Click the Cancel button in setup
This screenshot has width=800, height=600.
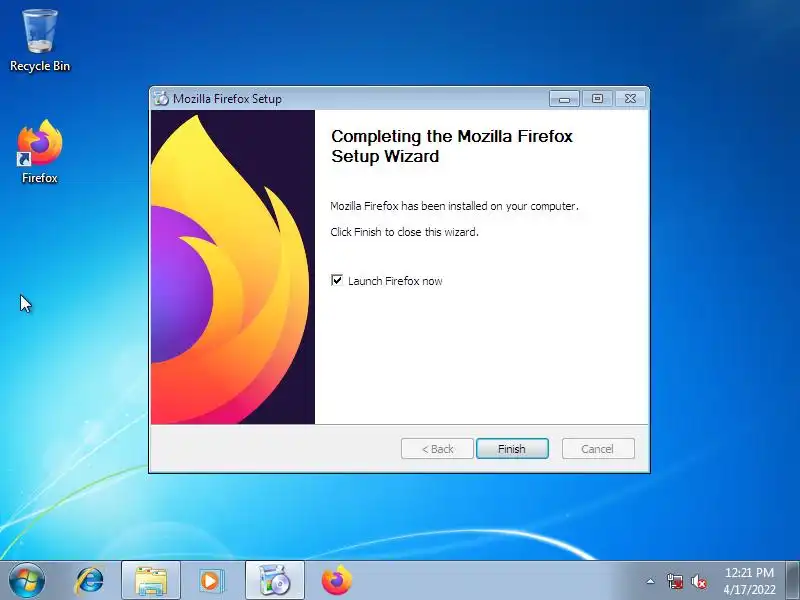coord(598,449)
